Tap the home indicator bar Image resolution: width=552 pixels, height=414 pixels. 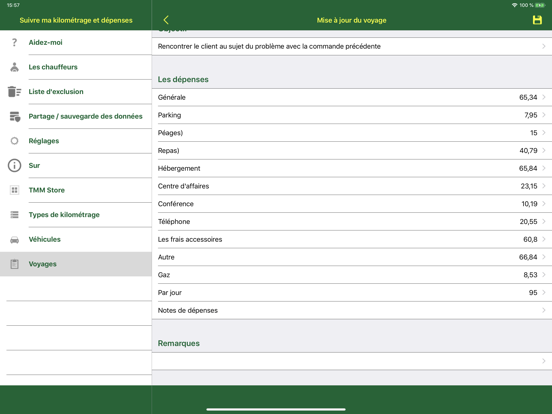[x=276, y=409]
